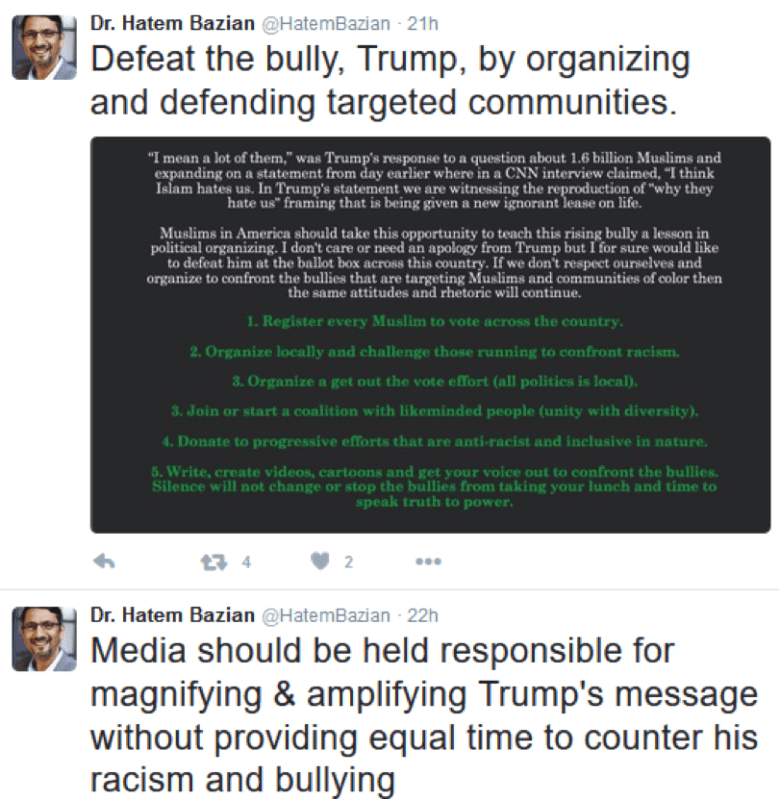The image size is (780, 800).
Task: Select 'I mean a lot of them' paragraph in image
Action: click(435, 180)
